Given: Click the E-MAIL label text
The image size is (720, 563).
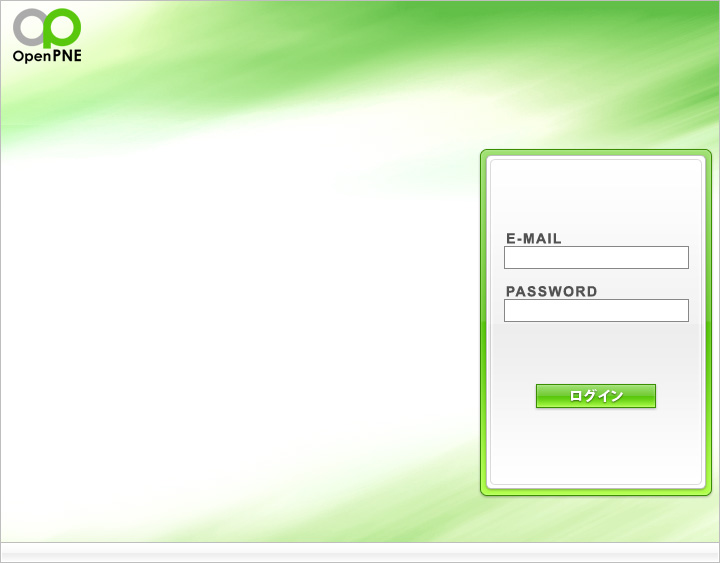Looking at the screenshot, I should coord(534,238).
